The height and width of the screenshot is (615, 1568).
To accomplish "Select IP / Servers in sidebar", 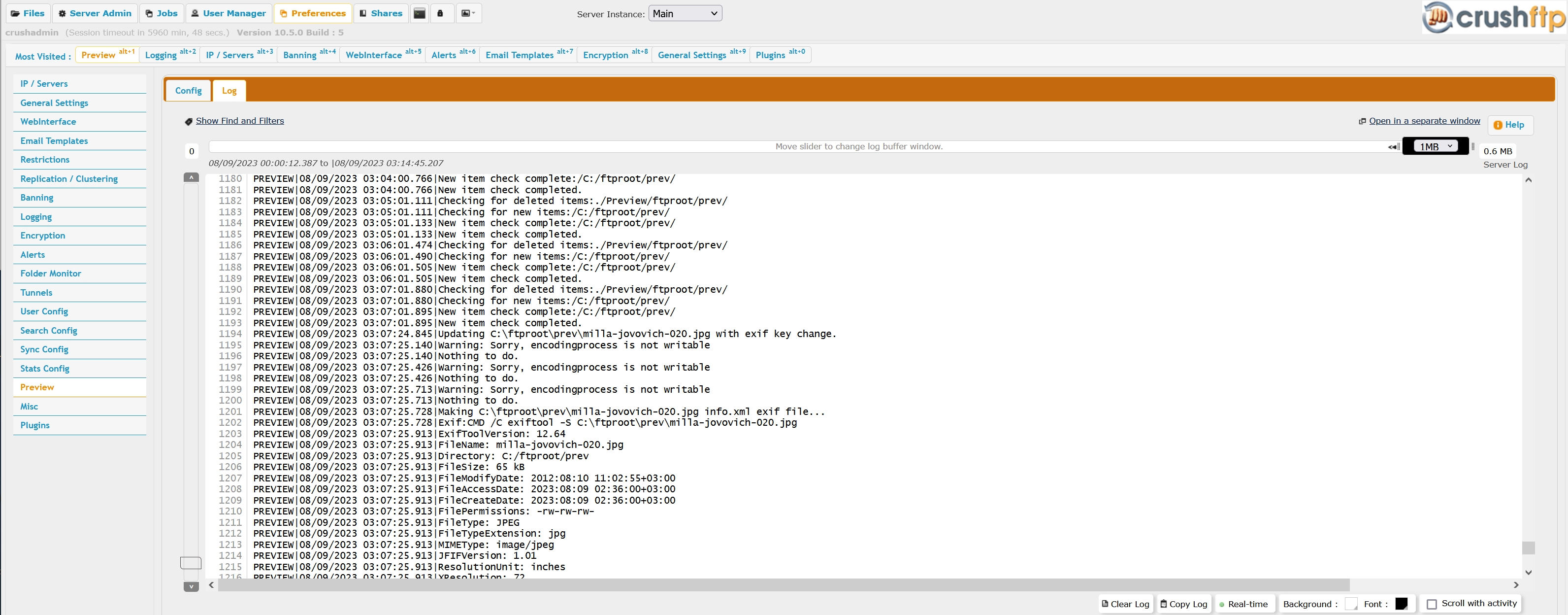I will click(80, 84).
